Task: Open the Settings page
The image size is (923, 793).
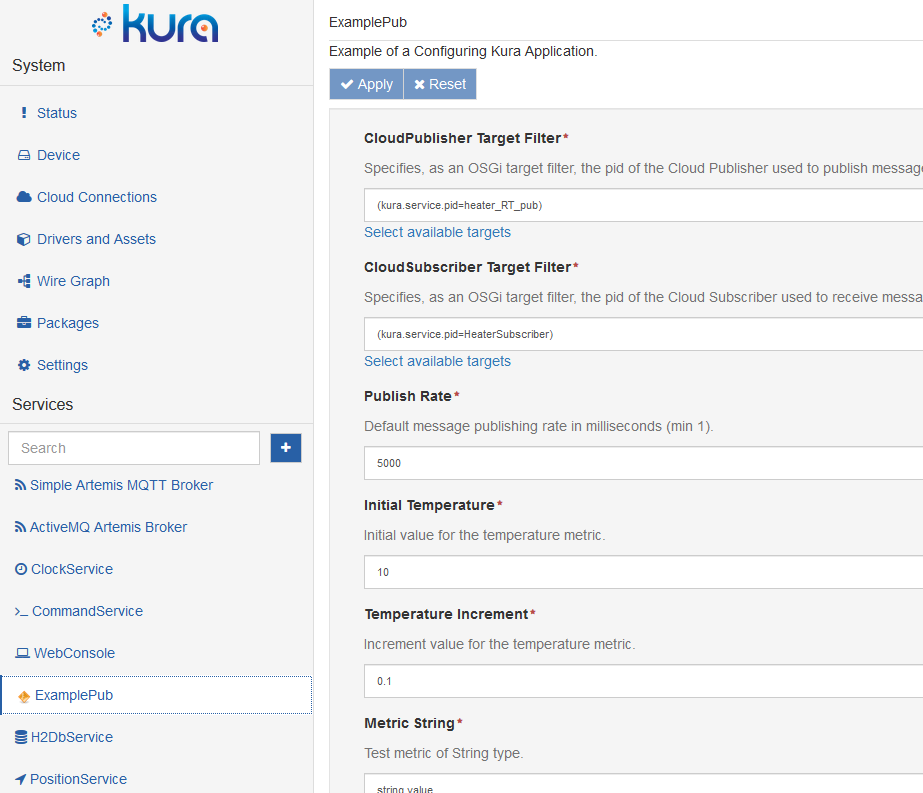Action: click(x=62, y=365)
